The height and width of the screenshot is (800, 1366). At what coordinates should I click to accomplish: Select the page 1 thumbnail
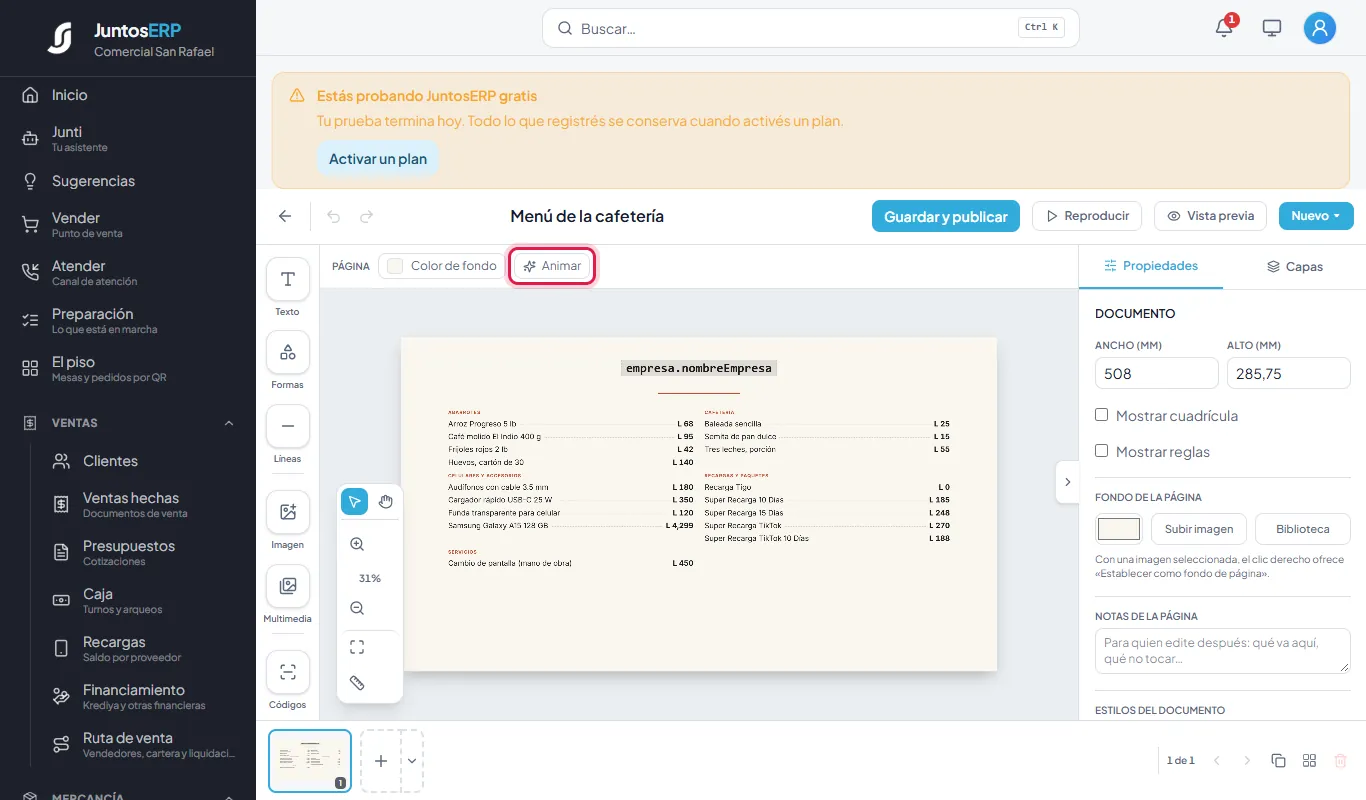point(310,761)
